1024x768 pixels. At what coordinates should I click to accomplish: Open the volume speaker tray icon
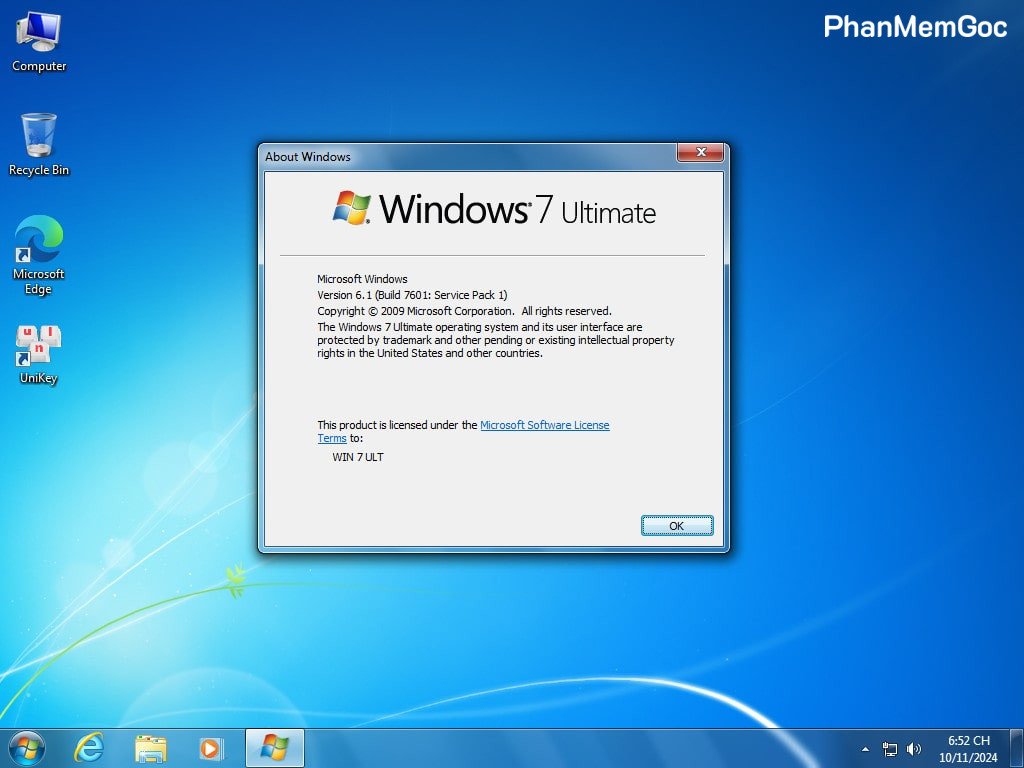click(x=913, y=749)
